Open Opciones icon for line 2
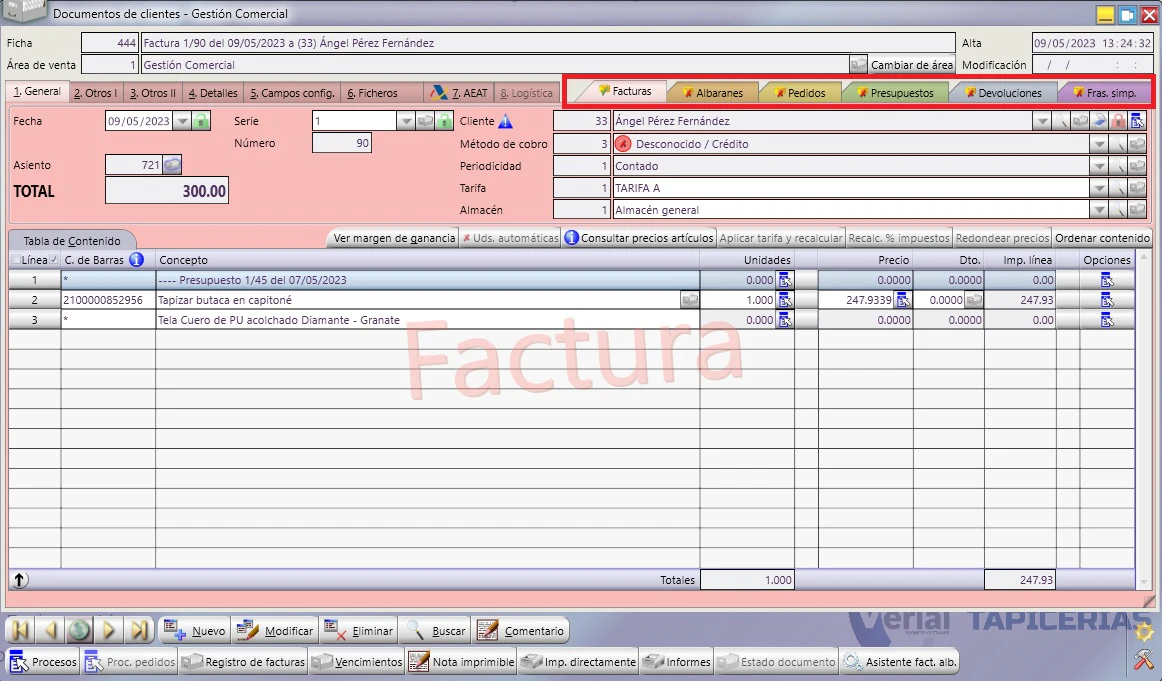Viewport: 1162px width, 681px height. point(1106,300)
